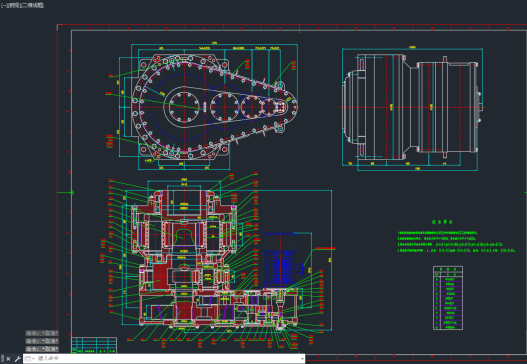Select the title block at drawing bottom-left

click(x=94, y=345)
